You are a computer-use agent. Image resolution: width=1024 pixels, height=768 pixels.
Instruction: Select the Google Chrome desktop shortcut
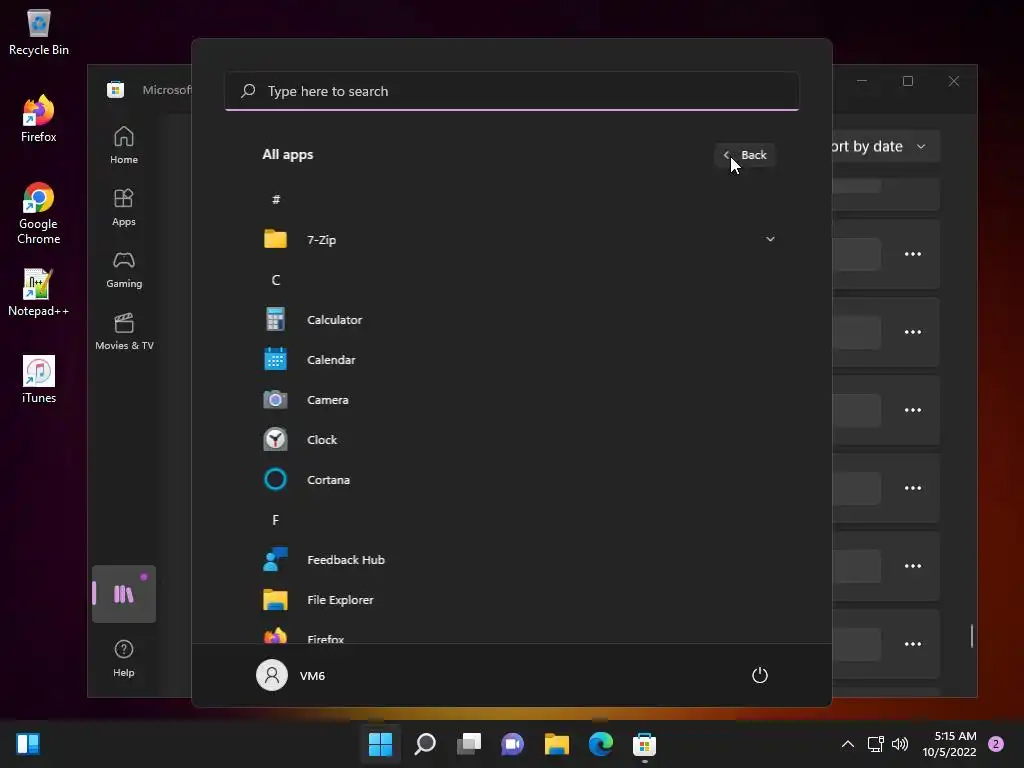[x=39, y=214]
